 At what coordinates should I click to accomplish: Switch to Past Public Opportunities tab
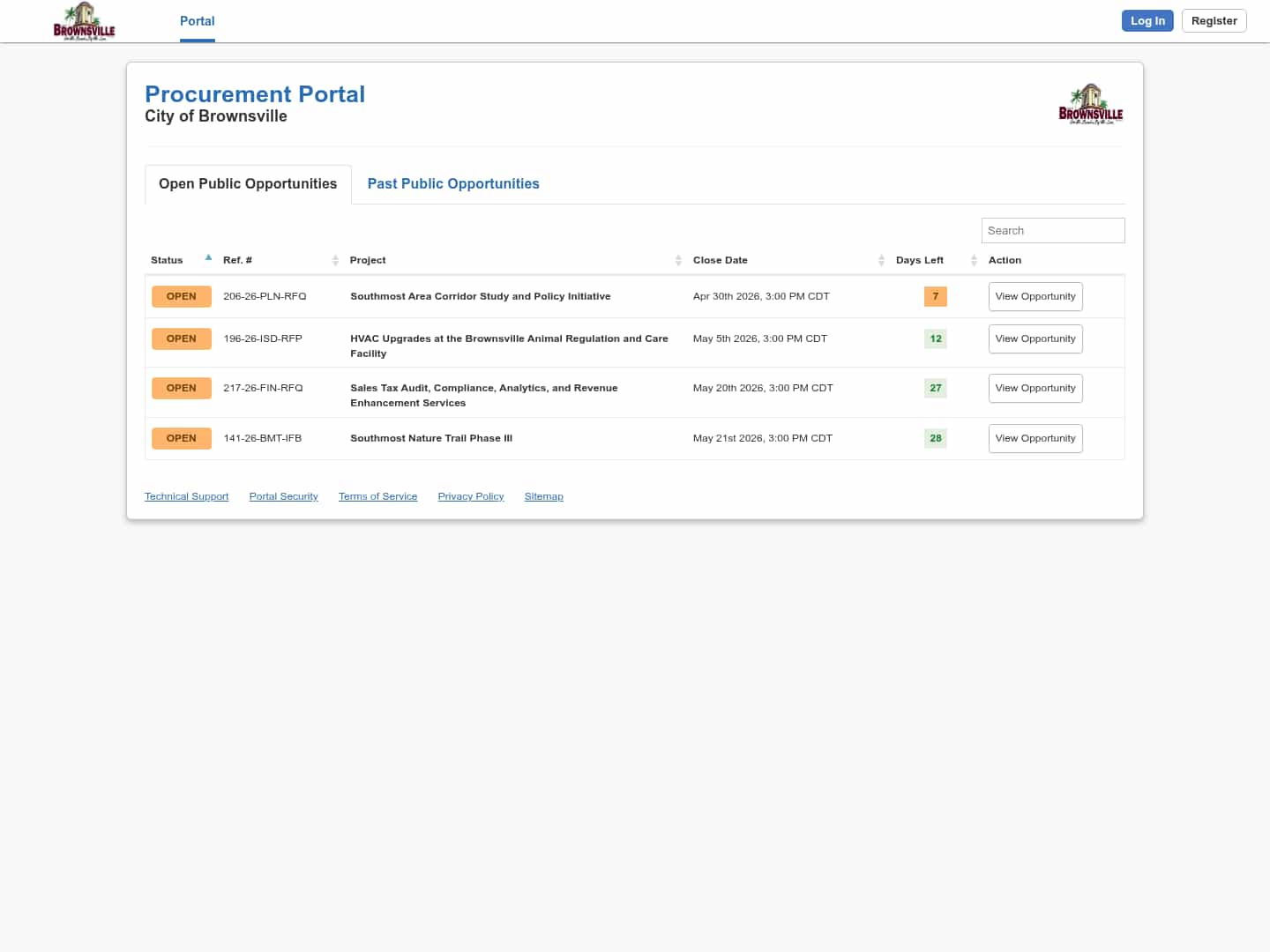[453, 184]
